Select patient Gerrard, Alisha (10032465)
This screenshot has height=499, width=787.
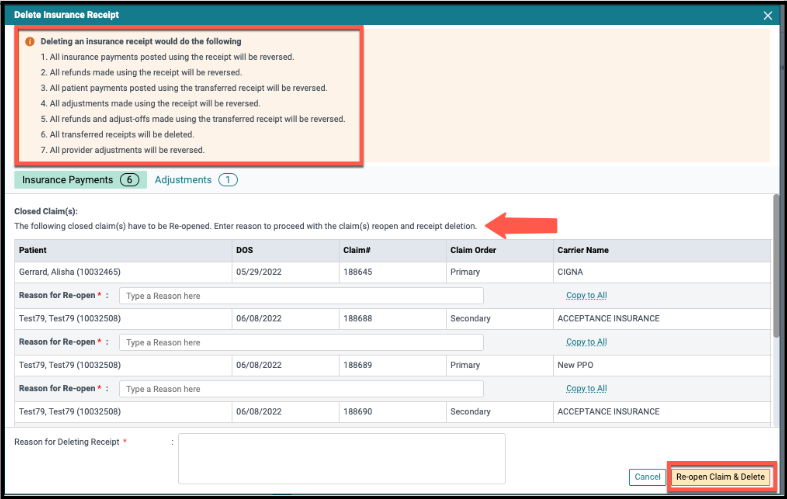click(x=70, y=272)
